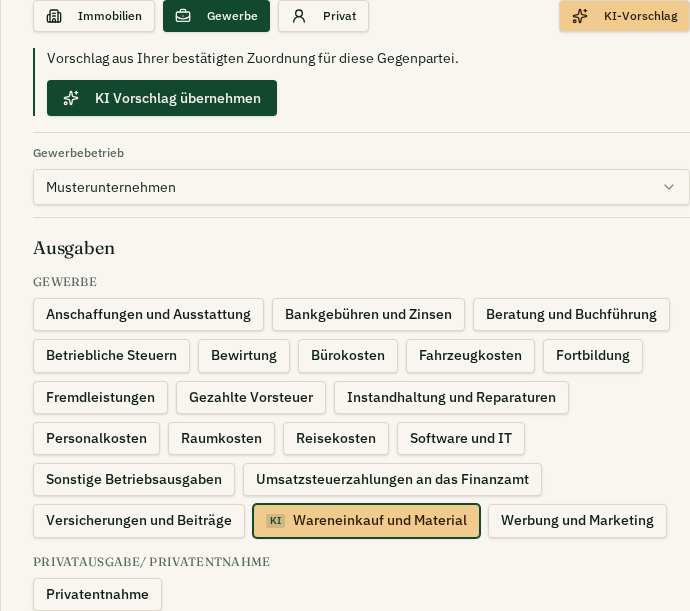Image resolution: width=690 pixels, height=611 pixels.
Task: Select Versicherungen und Beiträge category
Action: [x=139, y=521]
